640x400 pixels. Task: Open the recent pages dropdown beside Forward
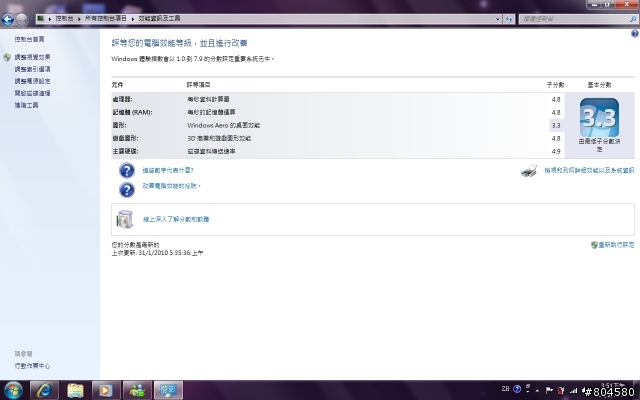click(x=31, y=19)
